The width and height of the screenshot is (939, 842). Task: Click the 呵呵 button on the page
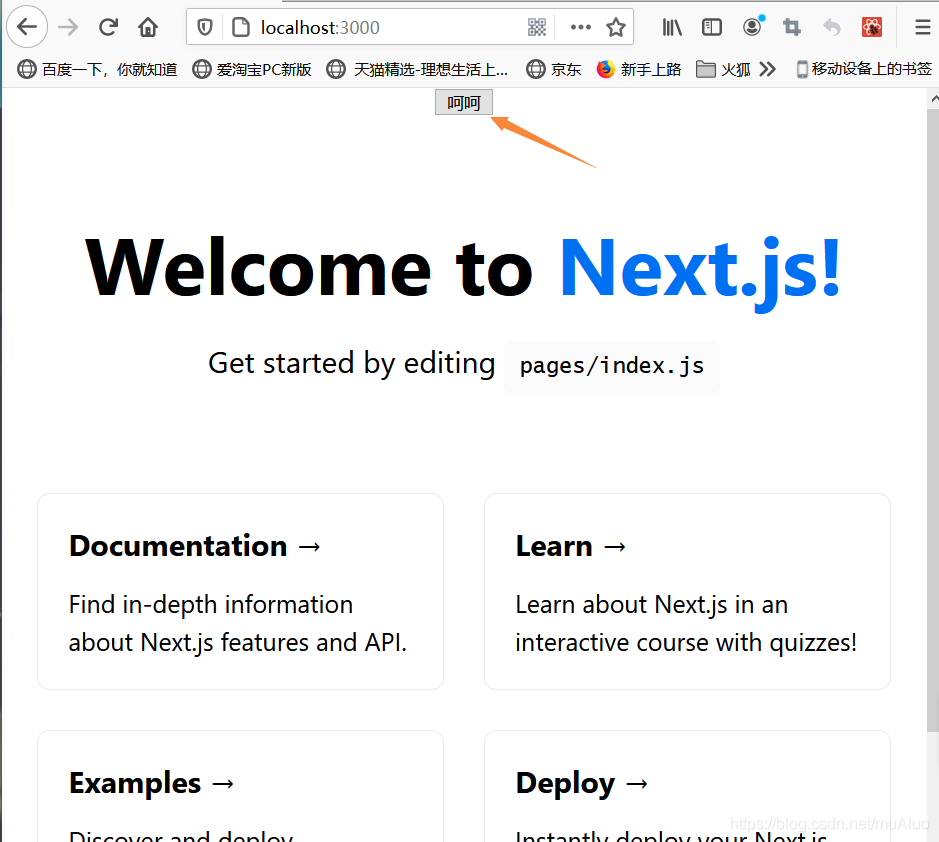463,102
